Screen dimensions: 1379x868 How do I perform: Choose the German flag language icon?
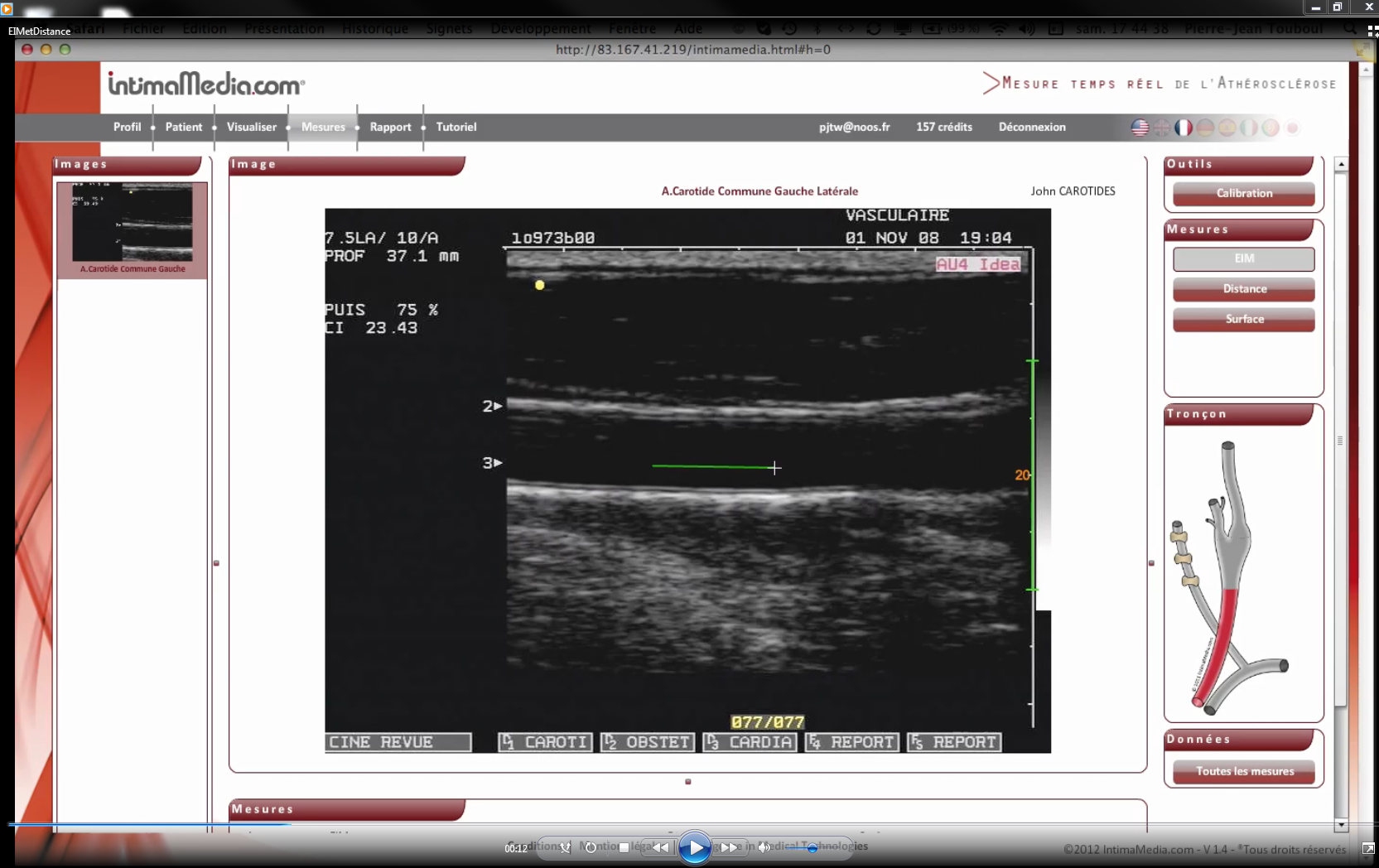click(1205, 128)
